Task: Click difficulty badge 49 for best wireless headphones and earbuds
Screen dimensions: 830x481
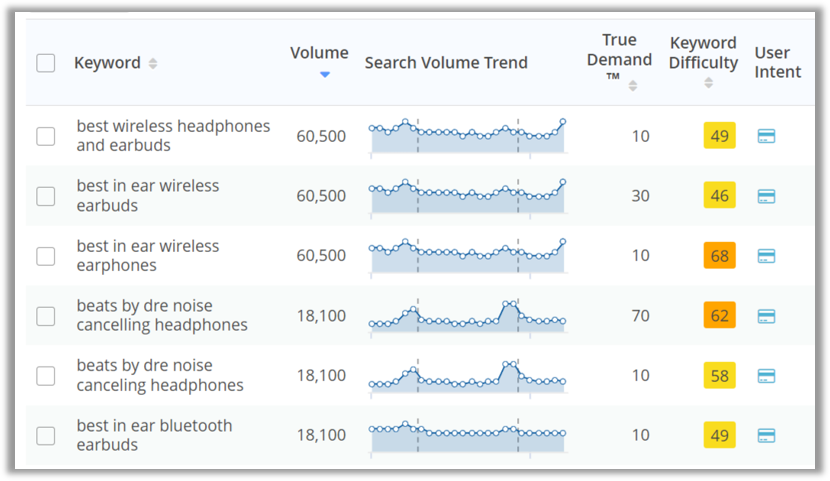Action: [719, 135]
